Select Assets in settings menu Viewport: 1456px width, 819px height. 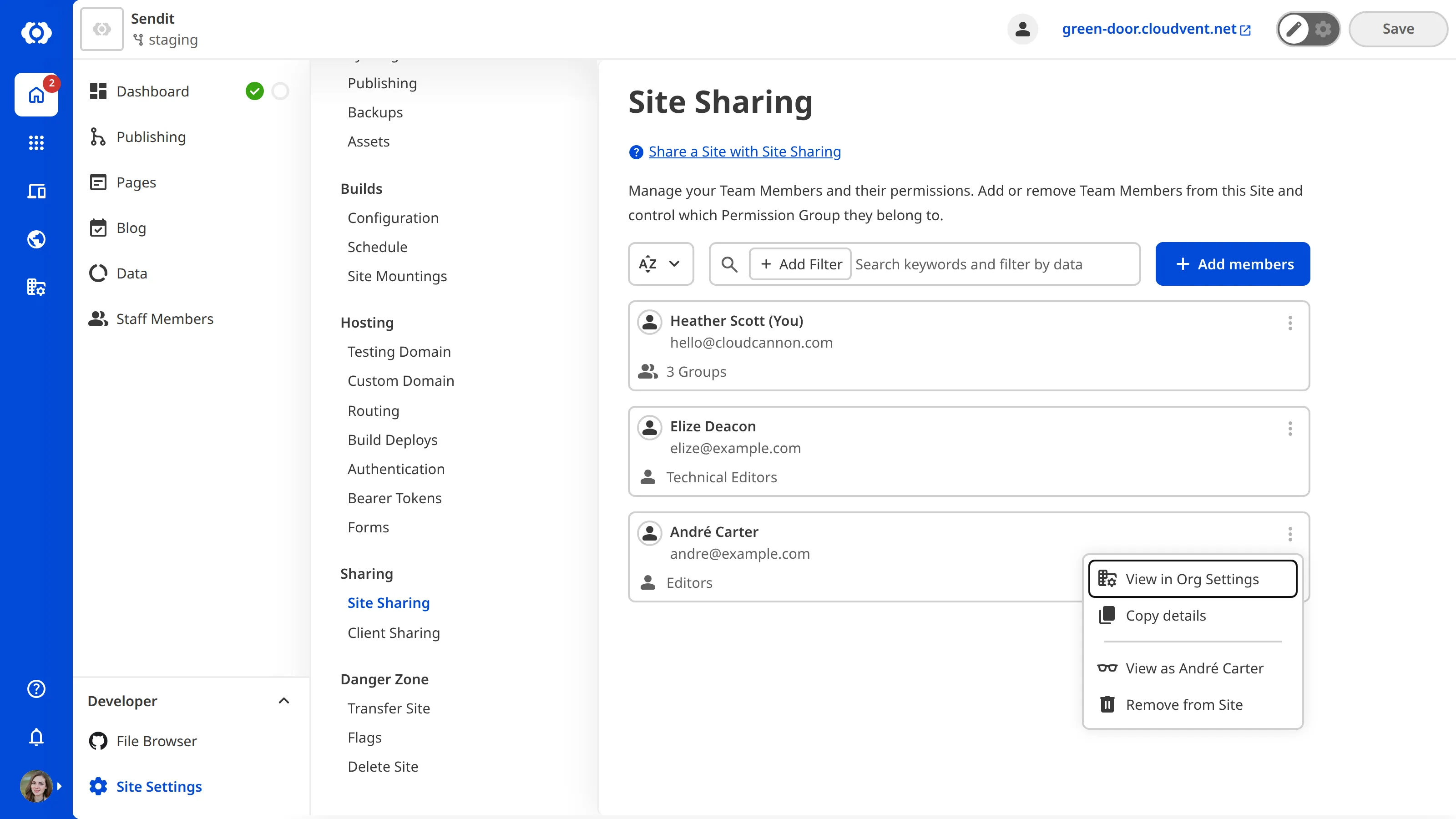click(369, 142)
